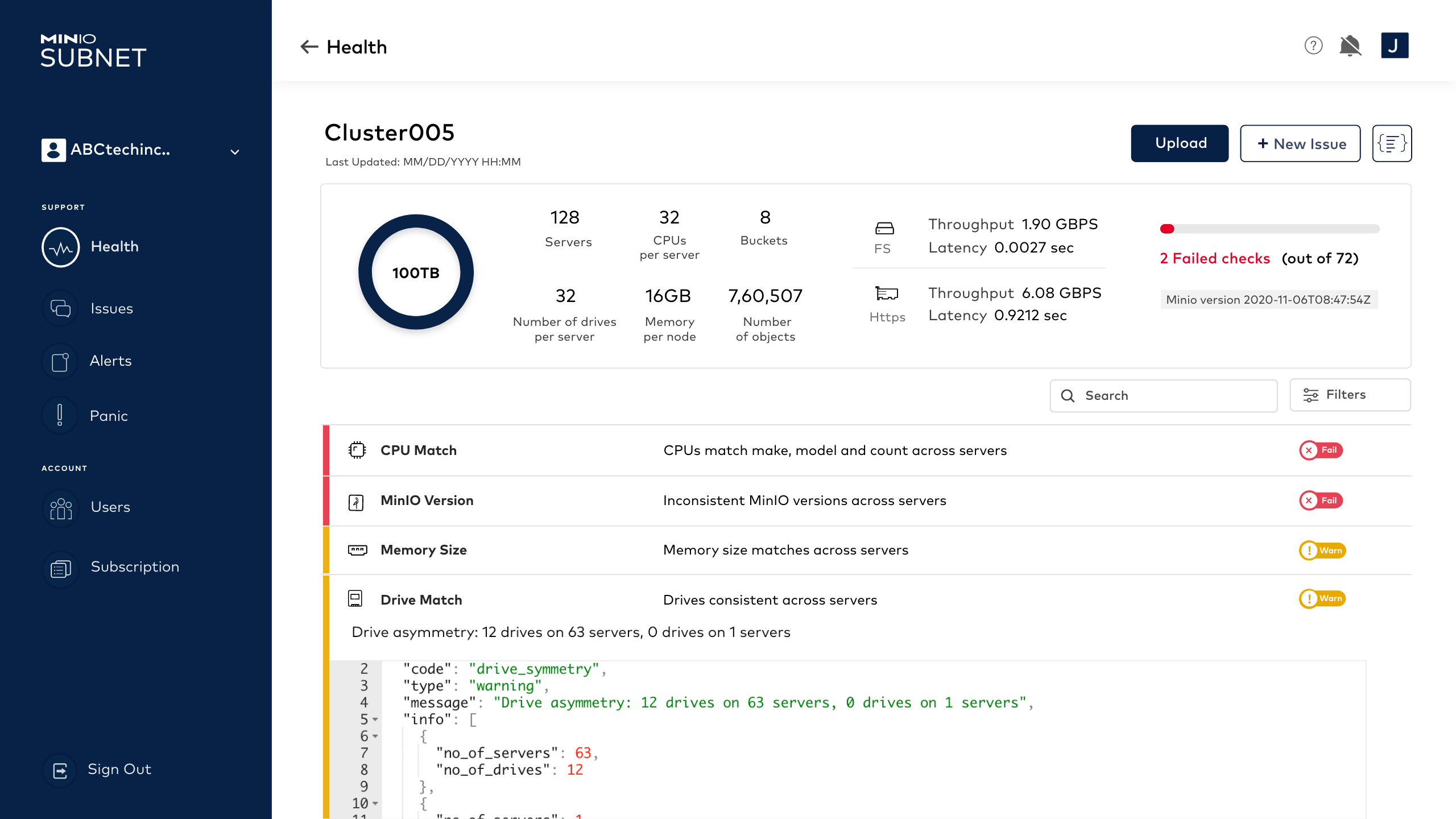This screenshot has height=819, width=1456.
Task: Collapse JSON fold arrow on line 6
Action: 375,737
